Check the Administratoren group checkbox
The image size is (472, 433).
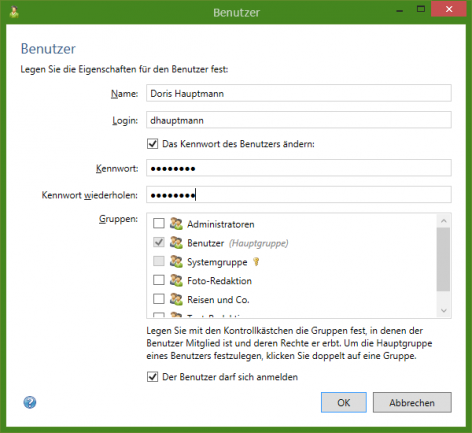pos(159,223)
